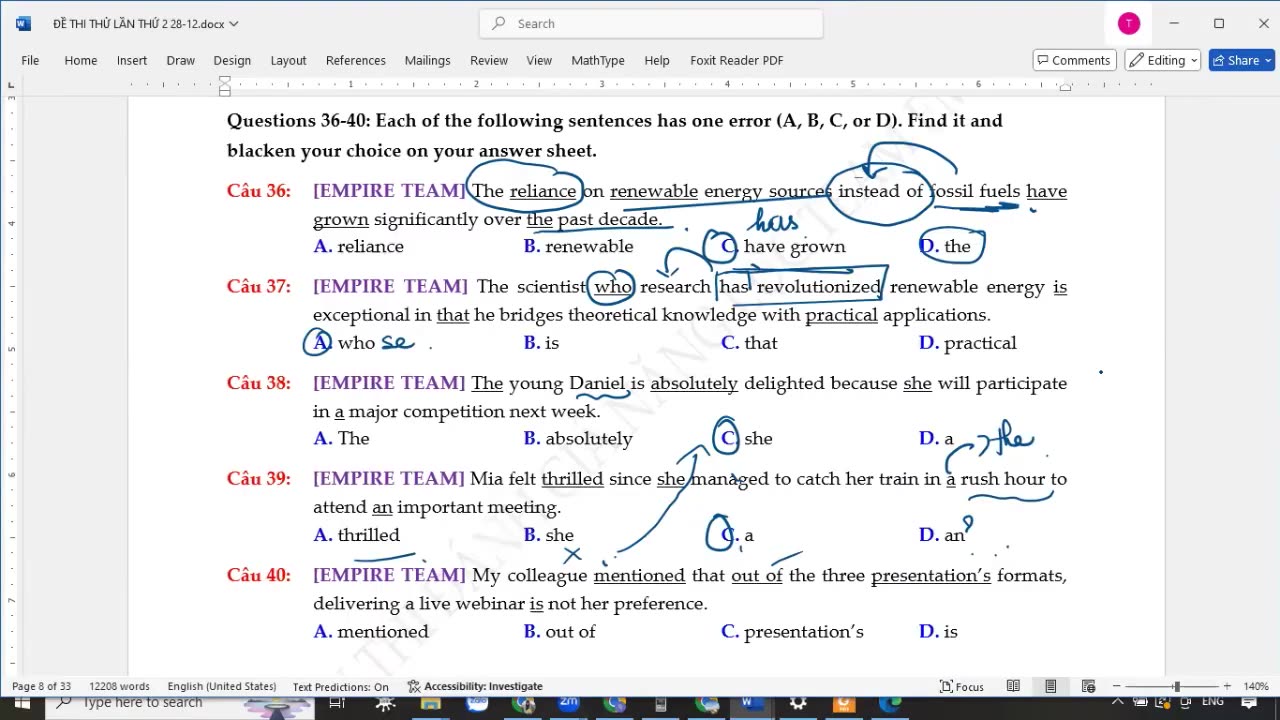Switch to the Draw ribbon tab
This screenshot has height=720, width=1280.
[181, 60]
